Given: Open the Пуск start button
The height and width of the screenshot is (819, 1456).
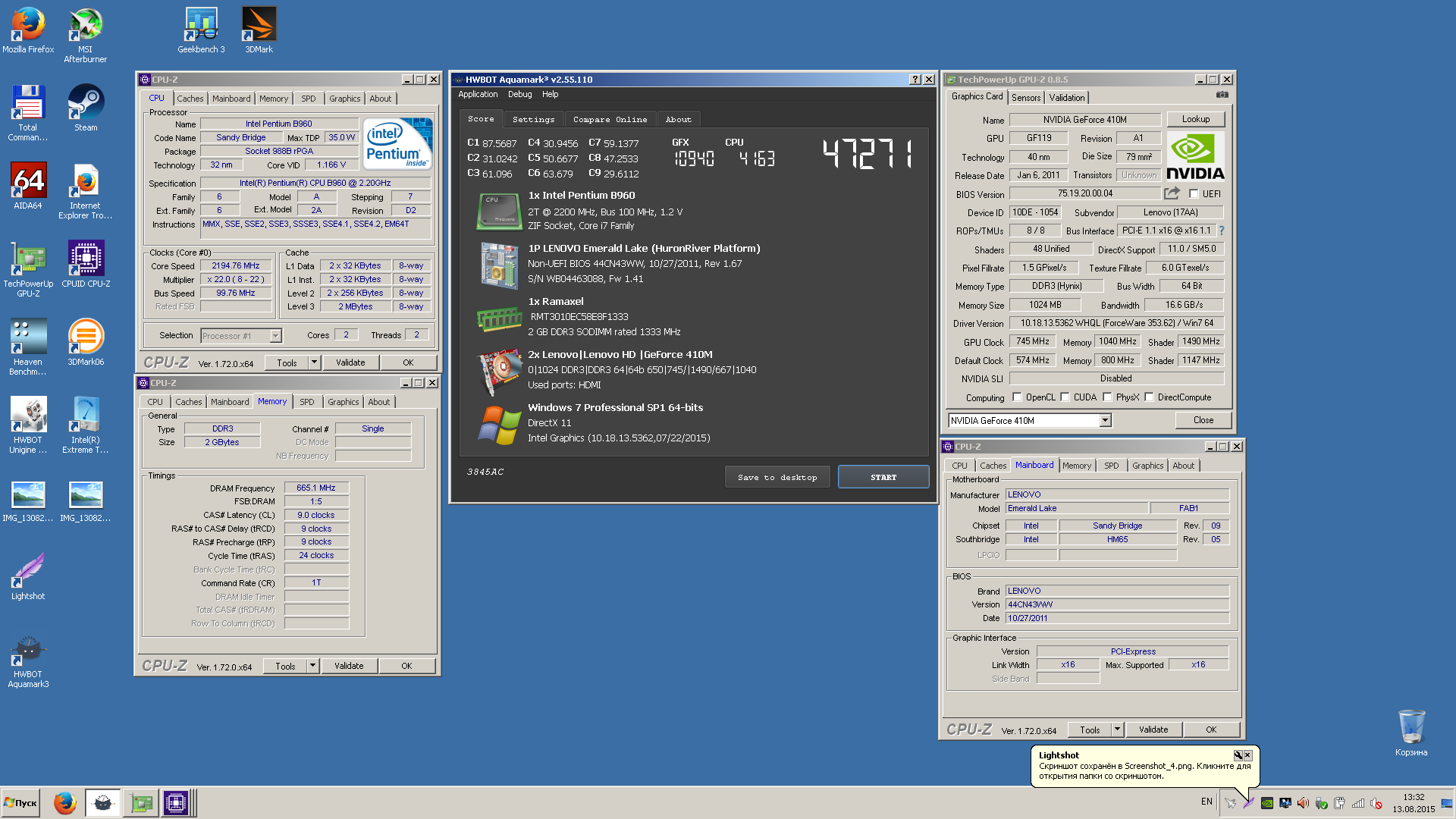Looking at the screenshot, I should tap(21, 803).
